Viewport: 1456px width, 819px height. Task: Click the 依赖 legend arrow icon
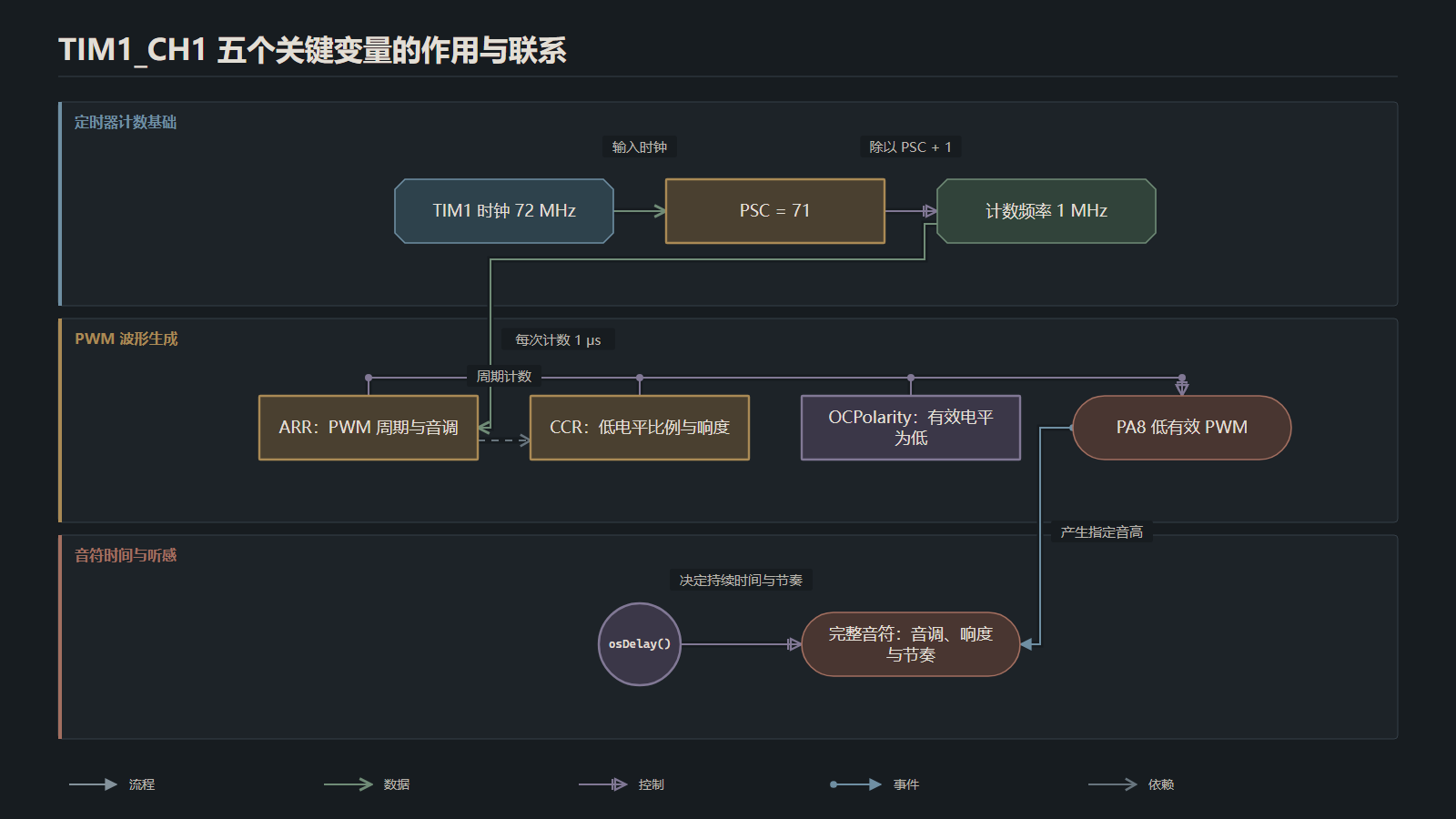[x=1113, y=784]
